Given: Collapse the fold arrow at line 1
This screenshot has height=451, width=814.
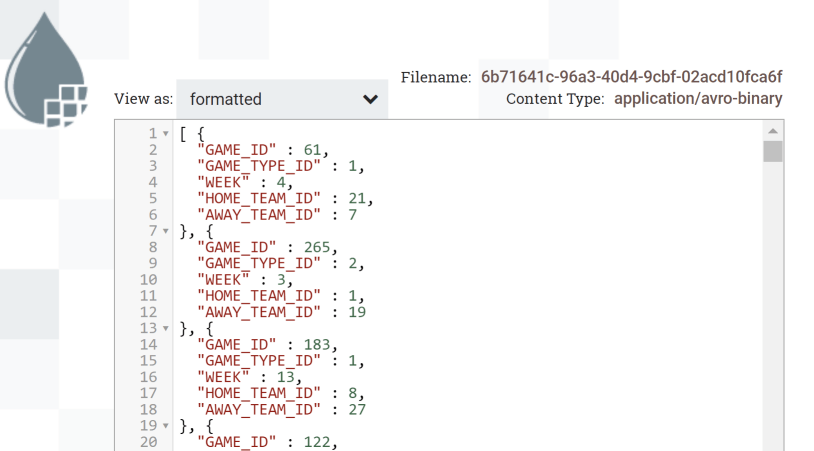Looking at the screenshot, I should tap(166, 134).
